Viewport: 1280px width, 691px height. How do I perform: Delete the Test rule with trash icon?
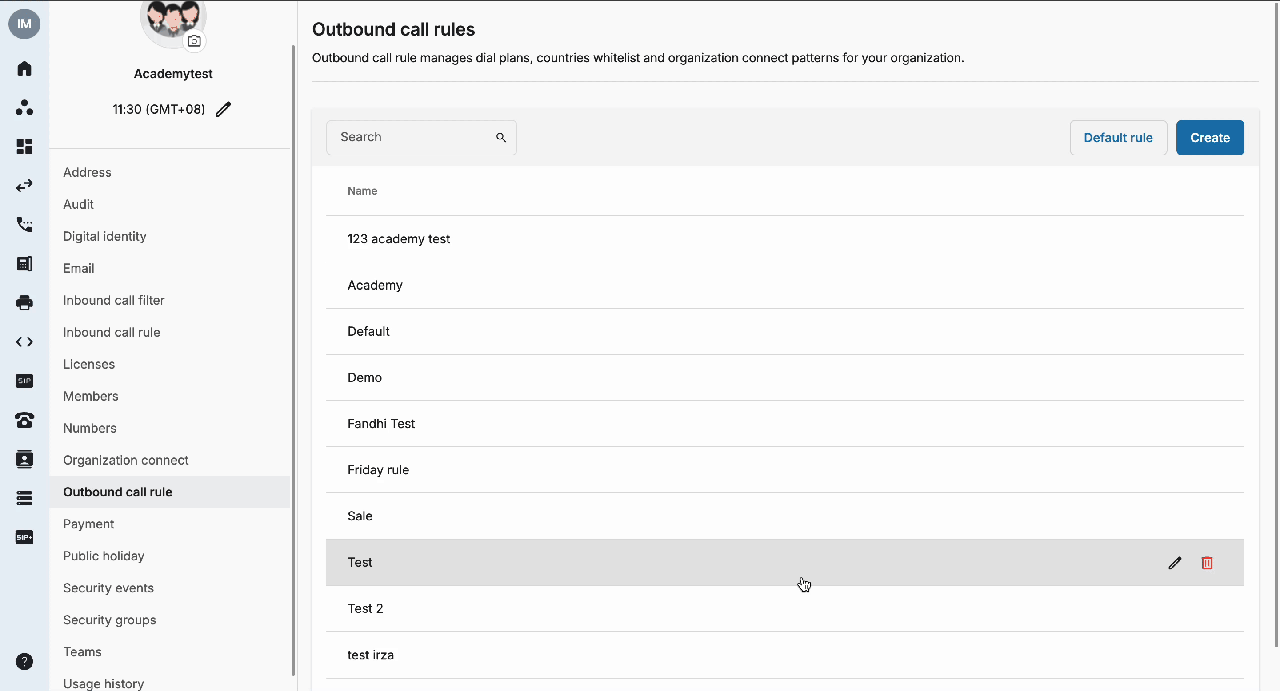pos(1207,563)
